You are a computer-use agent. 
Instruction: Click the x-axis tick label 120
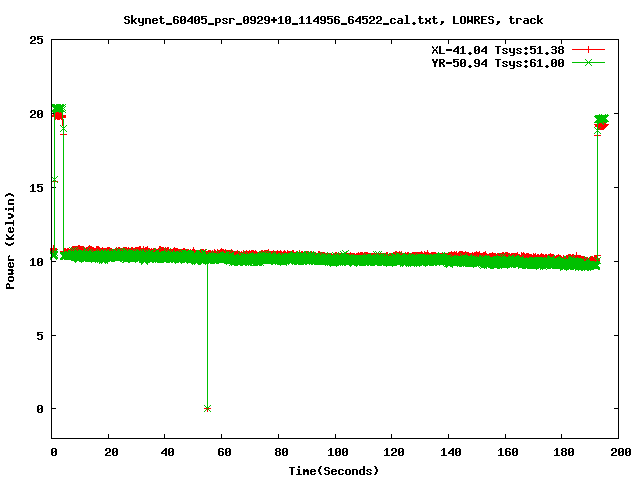click(x=394, y=452)
